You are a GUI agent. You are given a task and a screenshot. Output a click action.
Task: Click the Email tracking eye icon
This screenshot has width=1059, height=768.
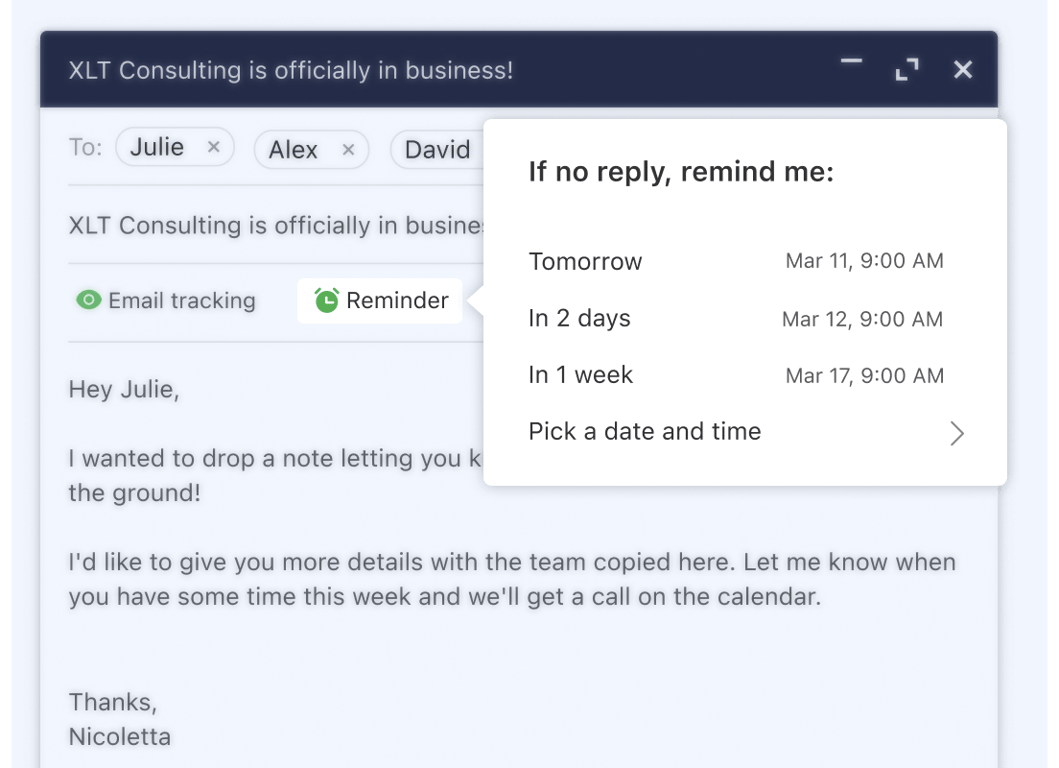point(89,300)
